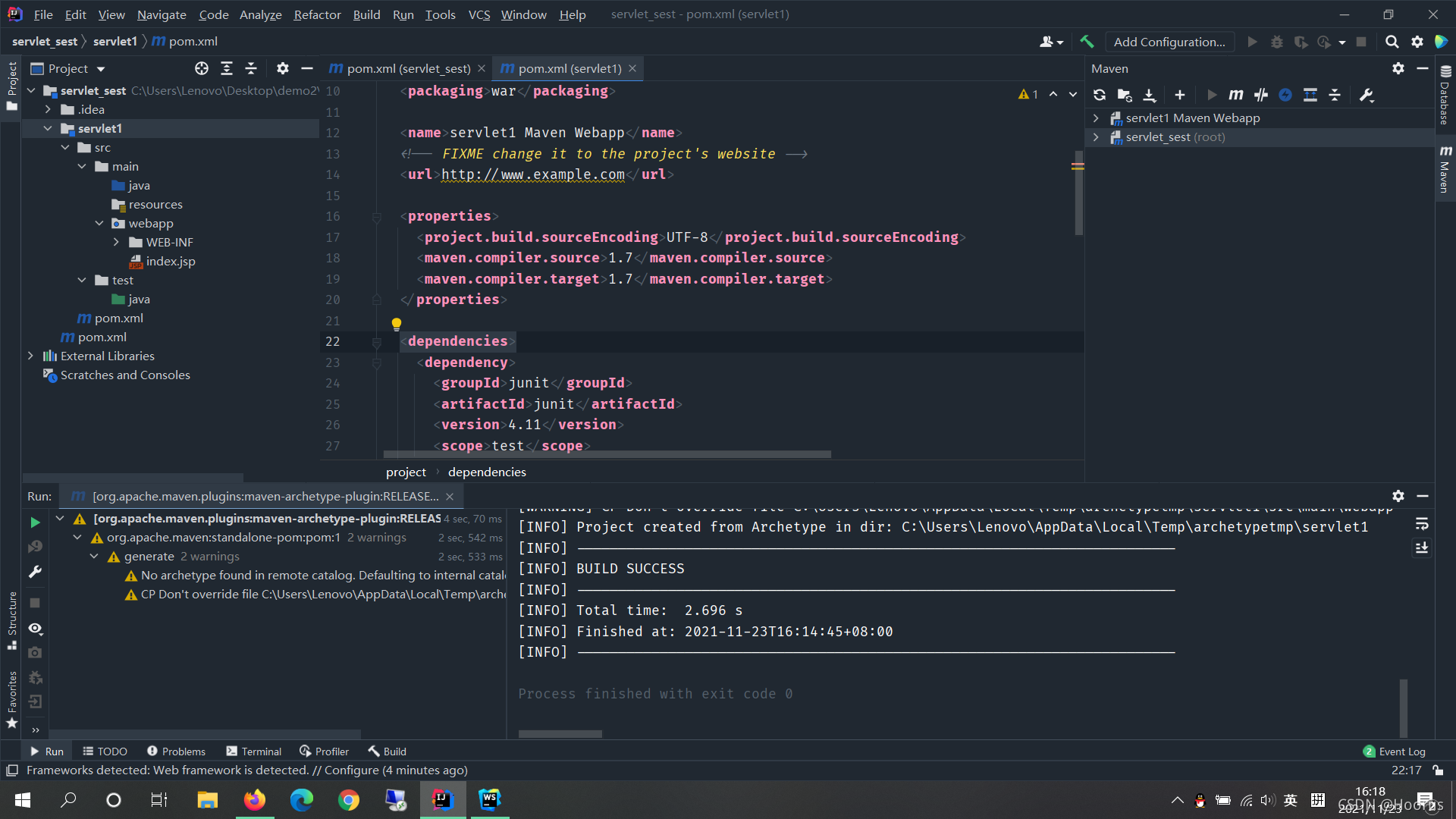The height and width of the screenshot is (819, 1456).
Task: Open Chrome from Windows taskbar
Action: pos(348,799)
